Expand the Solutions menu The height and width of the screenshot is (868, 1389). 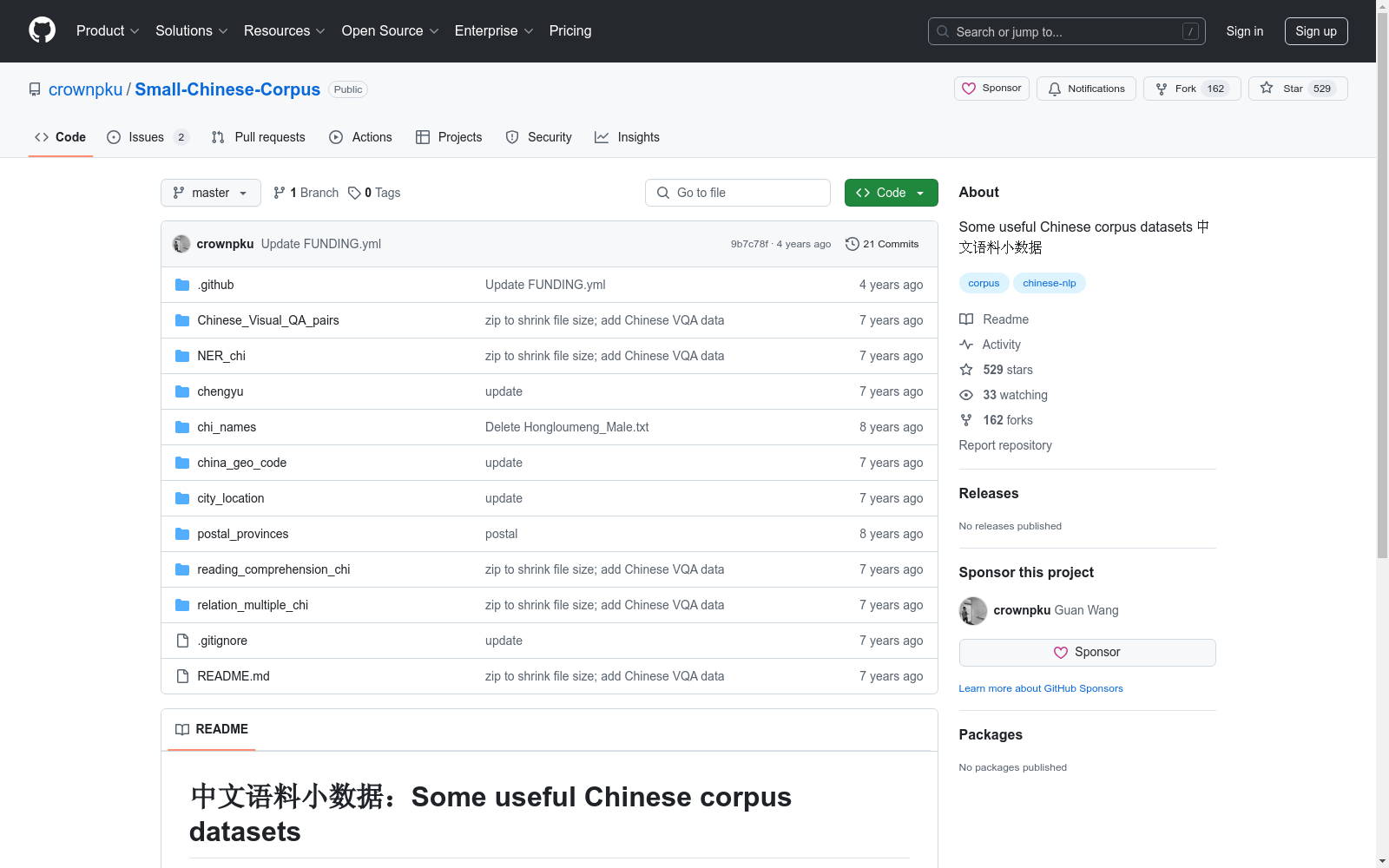[x=191, y=30]
